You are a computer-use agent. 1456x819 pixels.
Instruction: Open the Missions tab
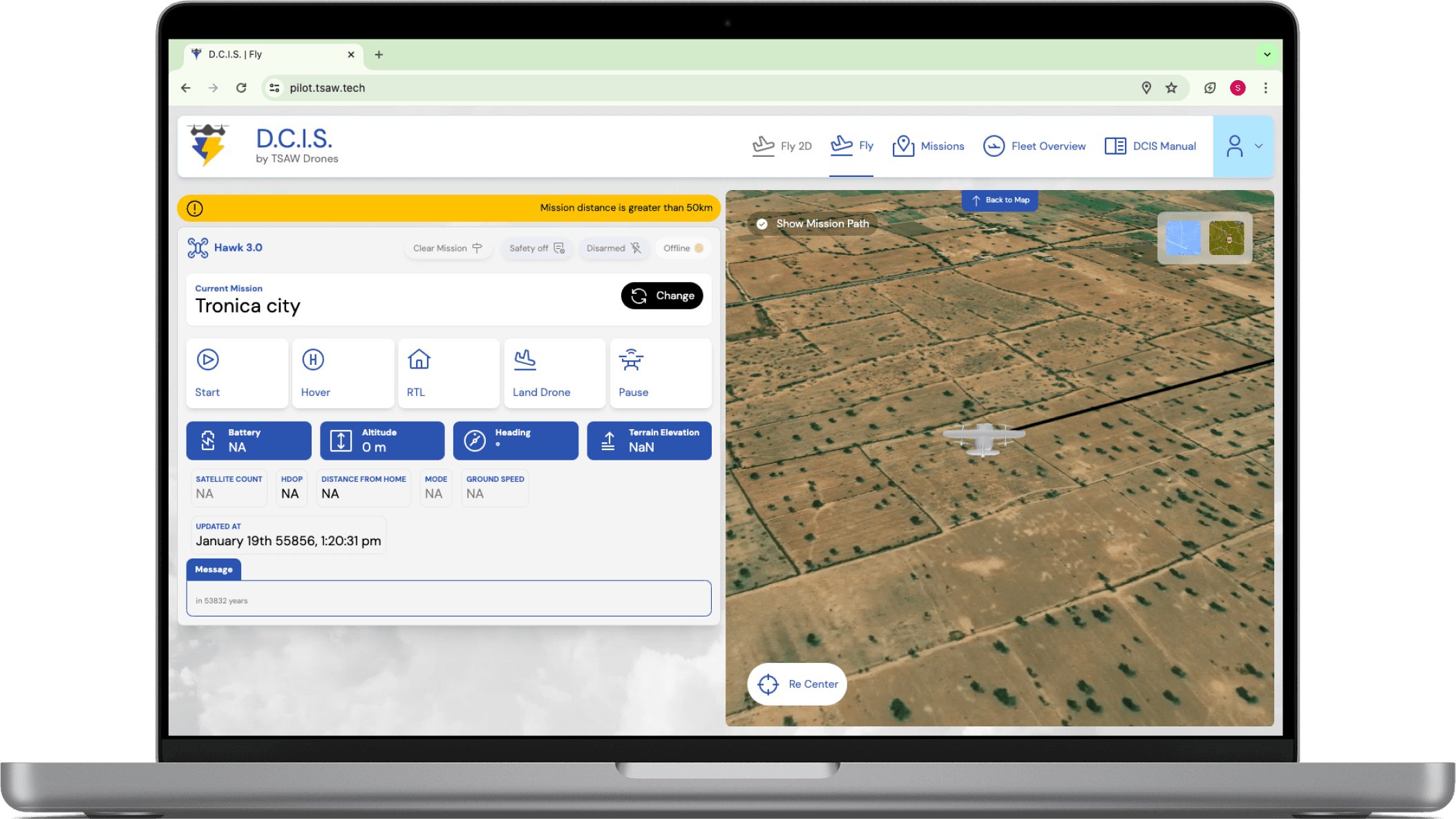[928, 146]
